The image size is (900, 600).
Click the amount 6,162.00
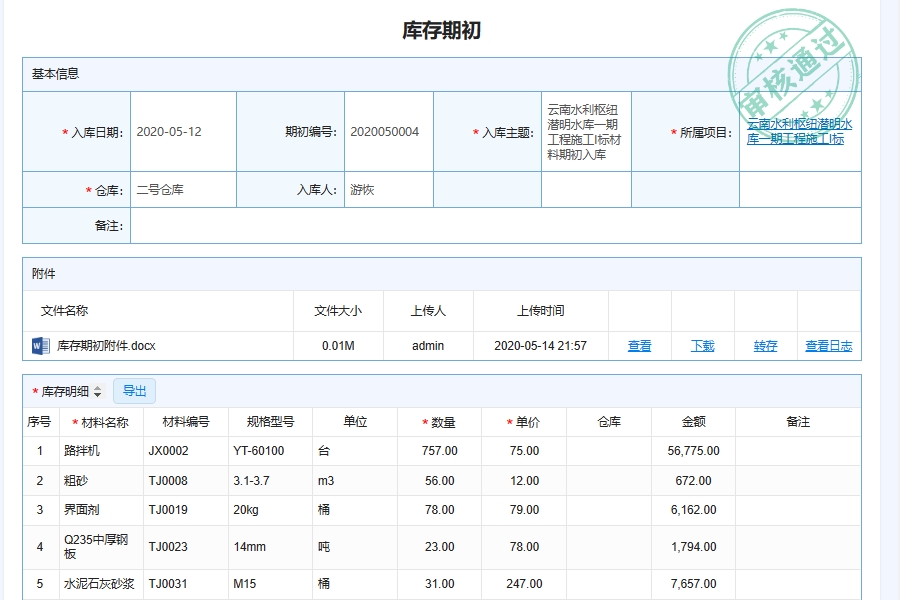pyautogui.click(x=693, y=510)
